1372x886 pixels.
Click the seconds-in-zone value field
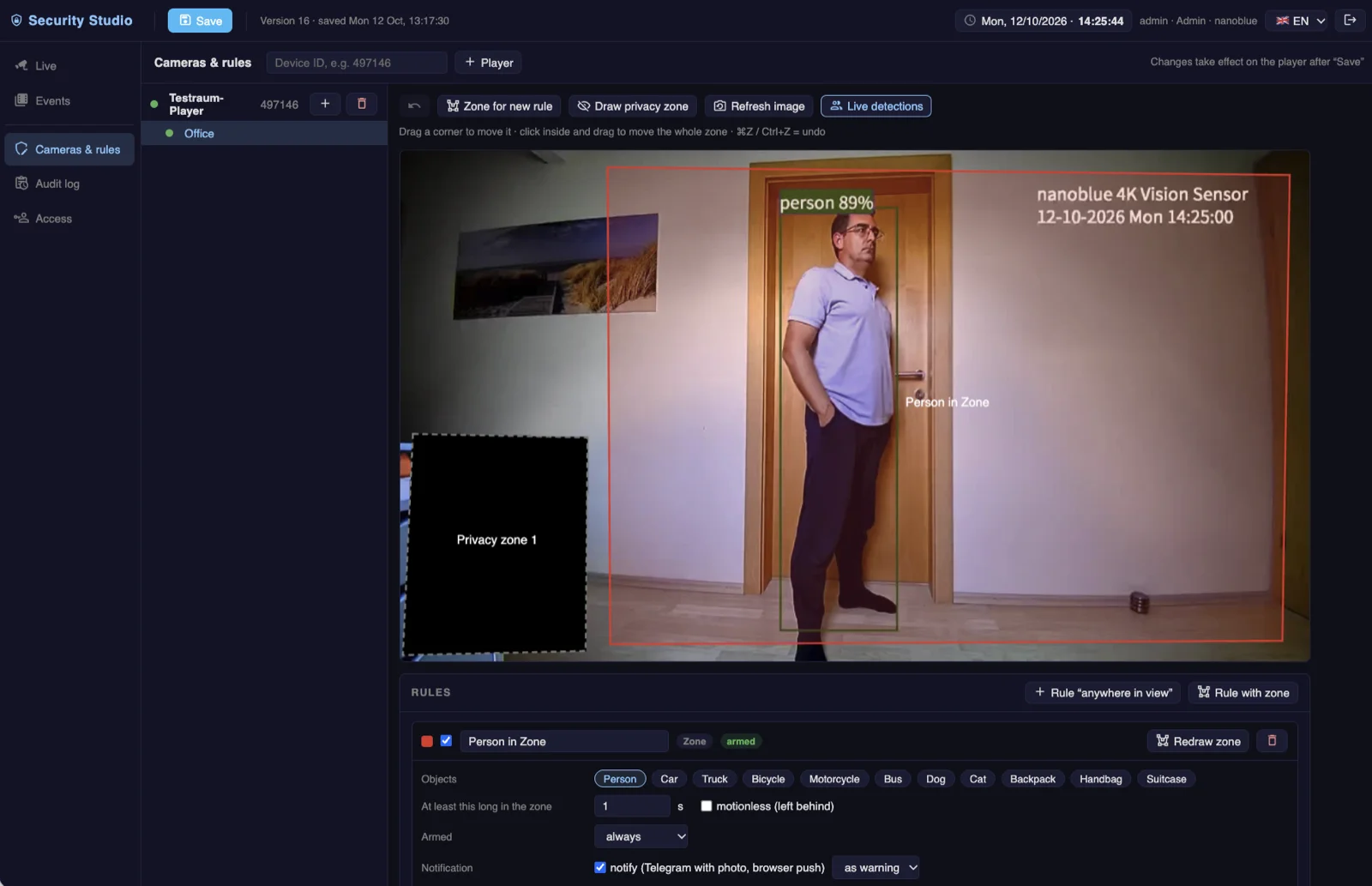632,805
